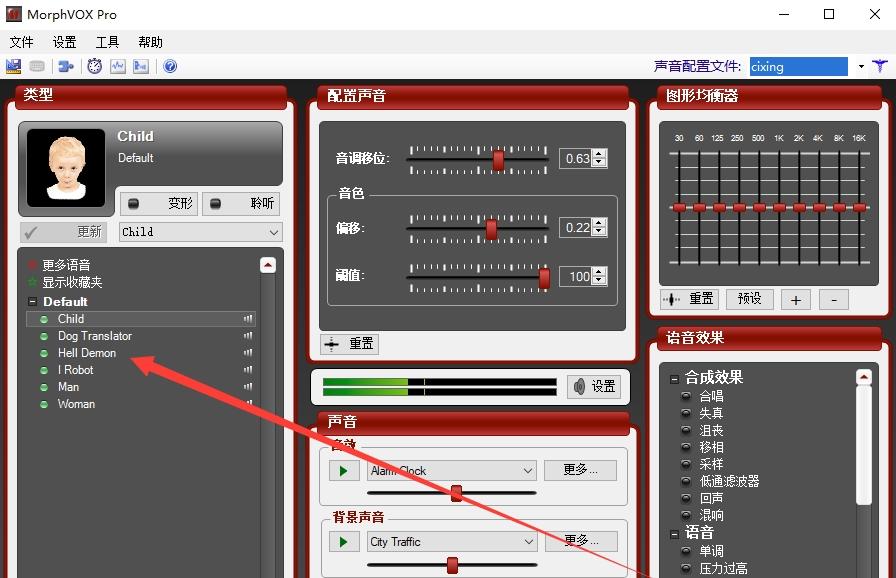Screen dimensions: 896x578
Task: Click the red 更多语音 icon
Action: (33, 264)
